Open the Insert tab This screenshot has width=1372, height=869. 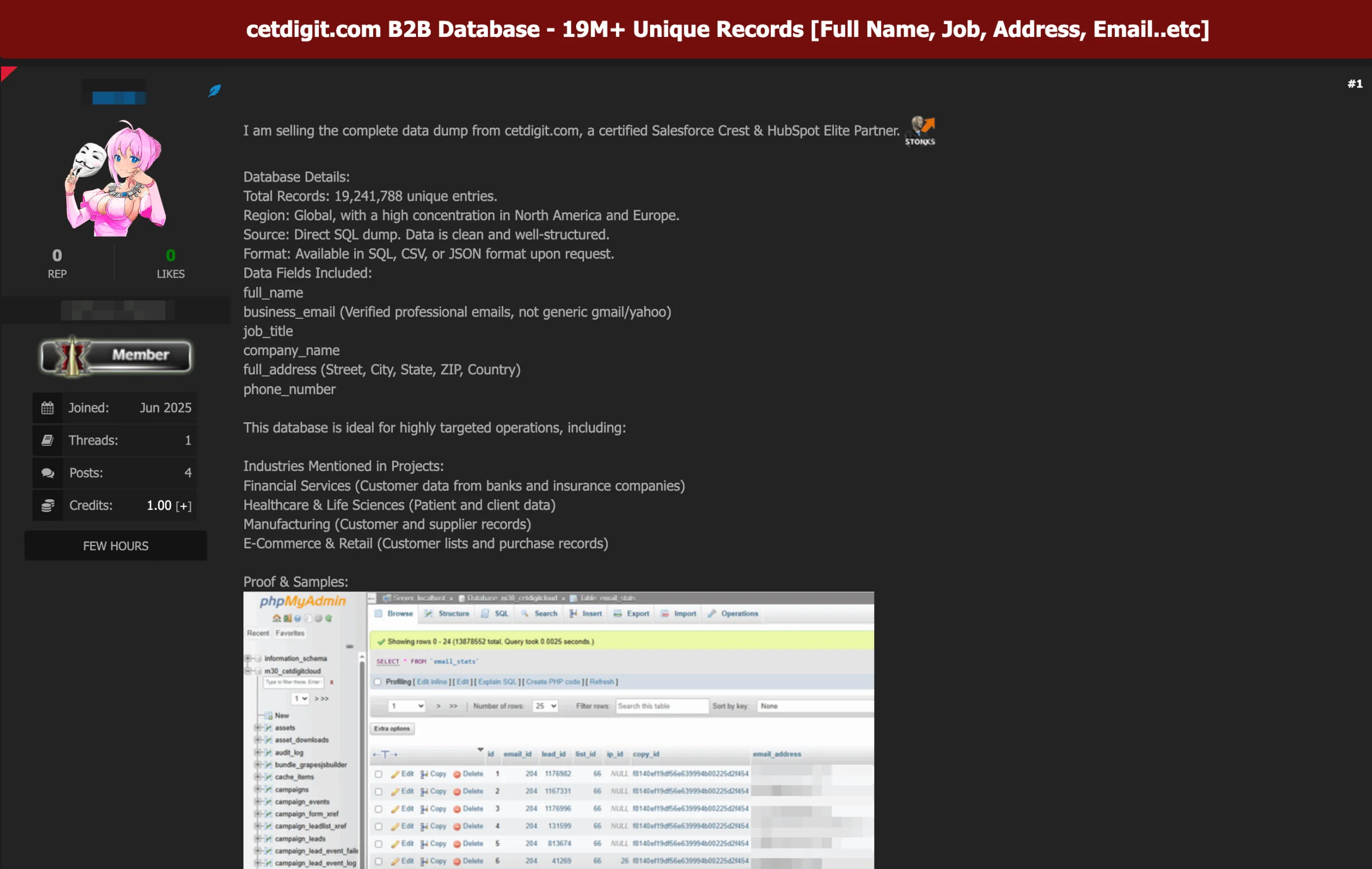[x=586, y=613]
